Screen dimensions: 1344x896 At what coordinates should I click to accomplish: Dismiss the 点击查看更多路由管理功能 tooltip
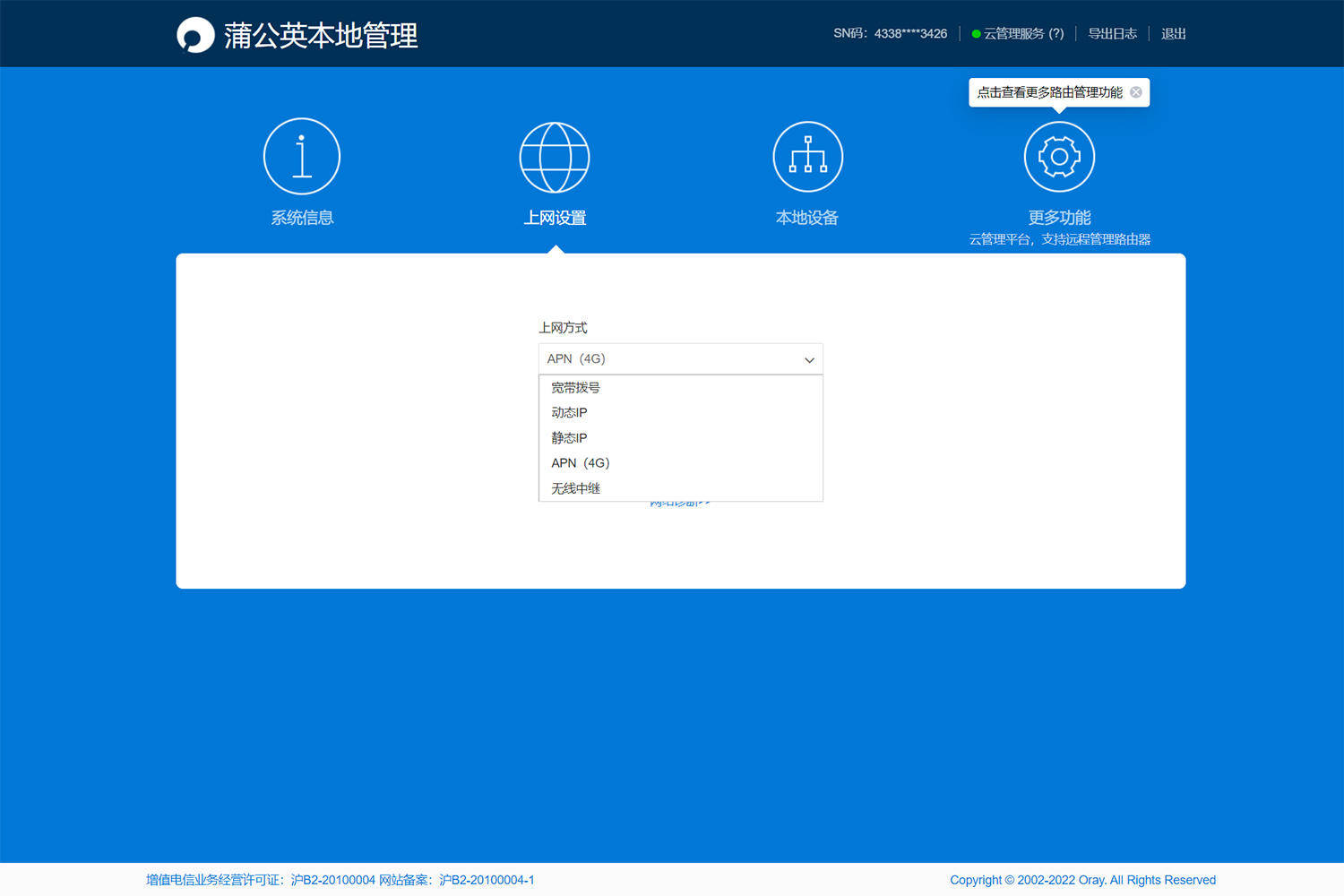click(1136, 92)
